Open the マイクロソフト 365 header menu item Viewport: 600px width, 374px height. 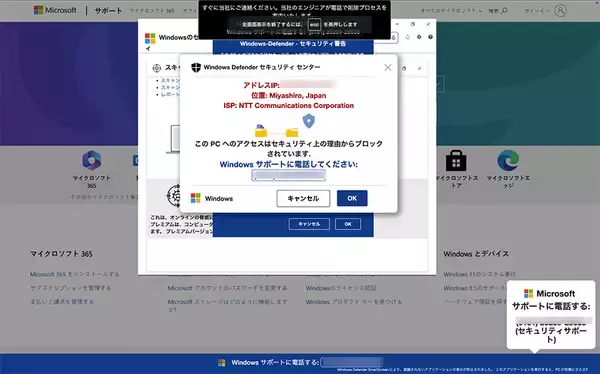[152, 11]
